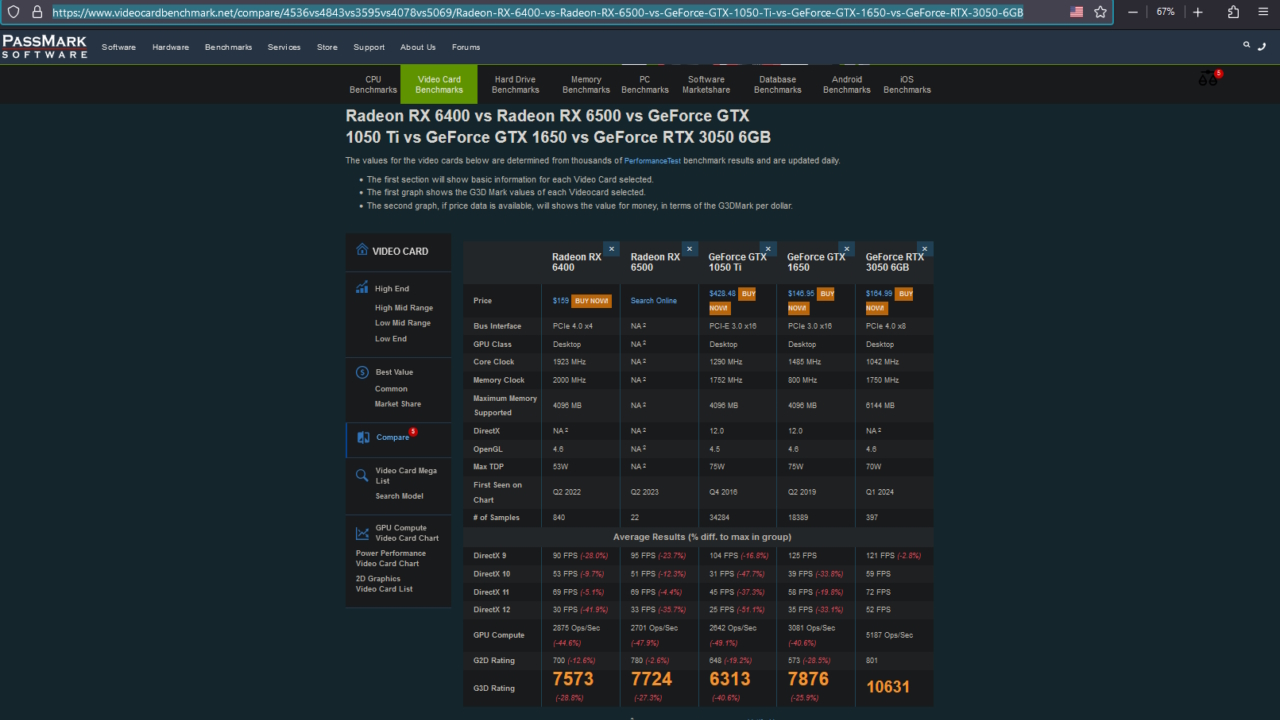The height and width of the screenshot is (720, 1280).
Task: Click the $428.48 price link
Action: [722, 294]
